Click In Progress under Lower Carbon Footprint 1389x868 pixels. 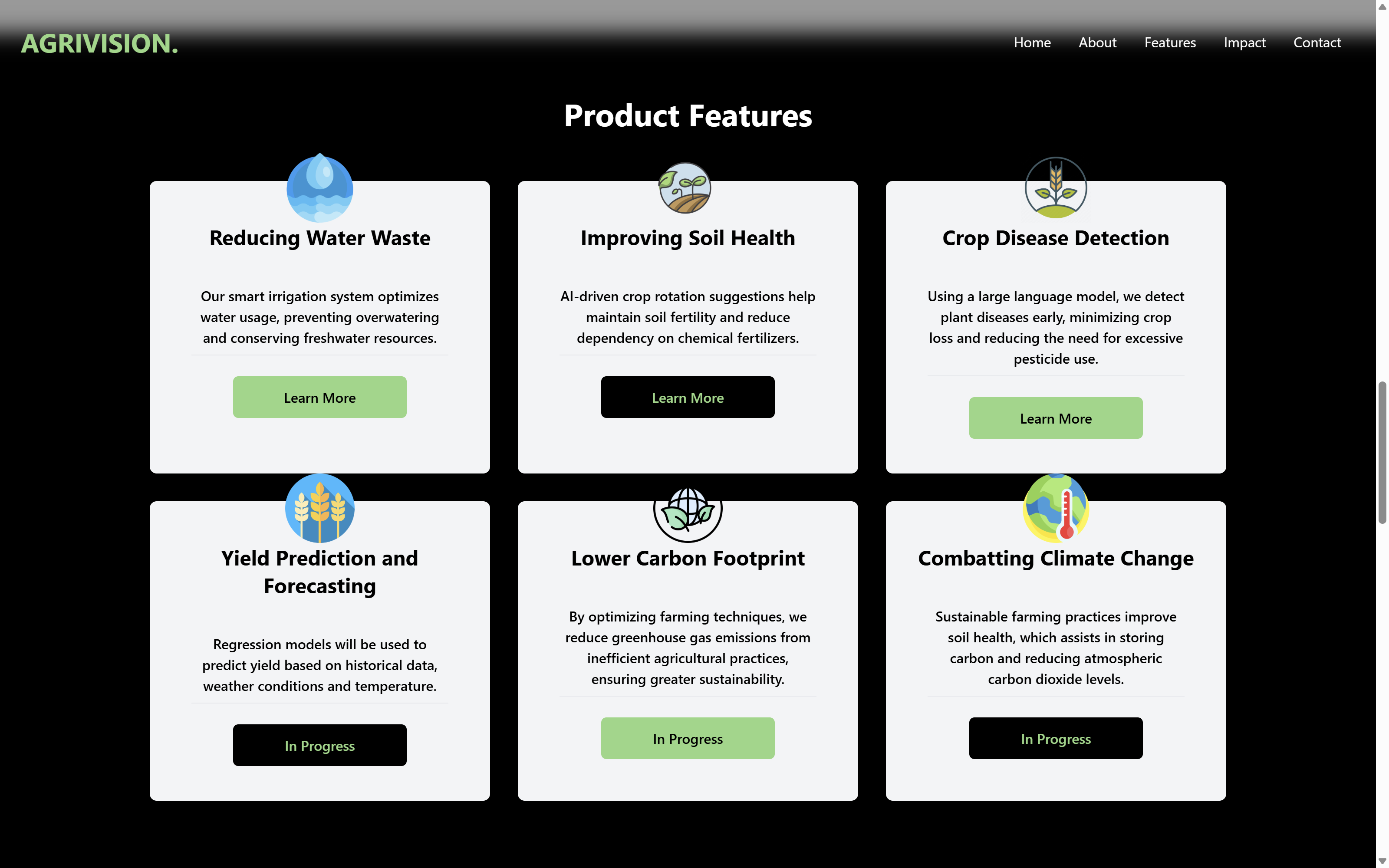688,738
